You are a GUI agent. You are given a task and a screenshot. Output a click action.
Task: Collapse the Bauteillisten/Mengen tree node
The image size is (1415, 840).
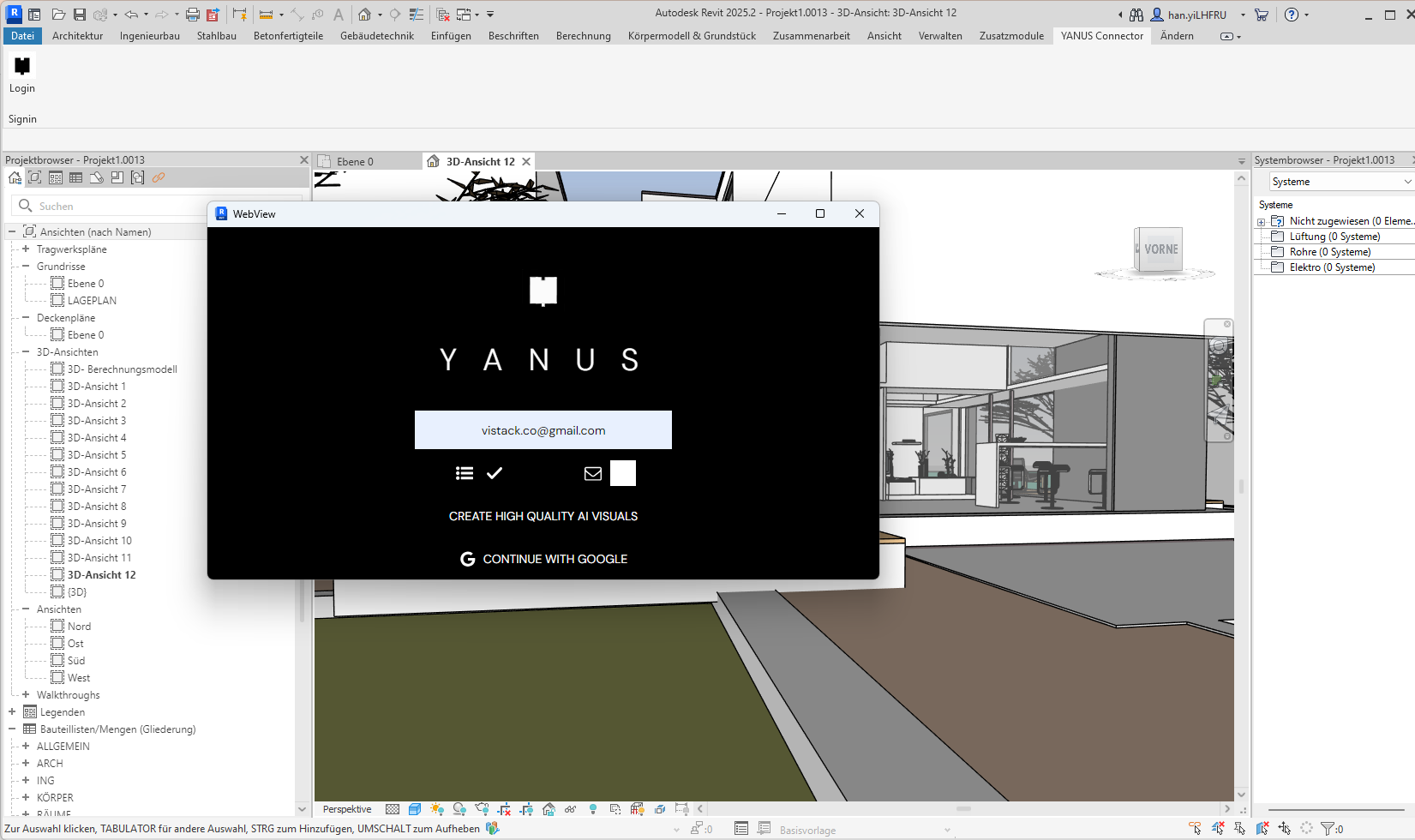coord(12,729)
